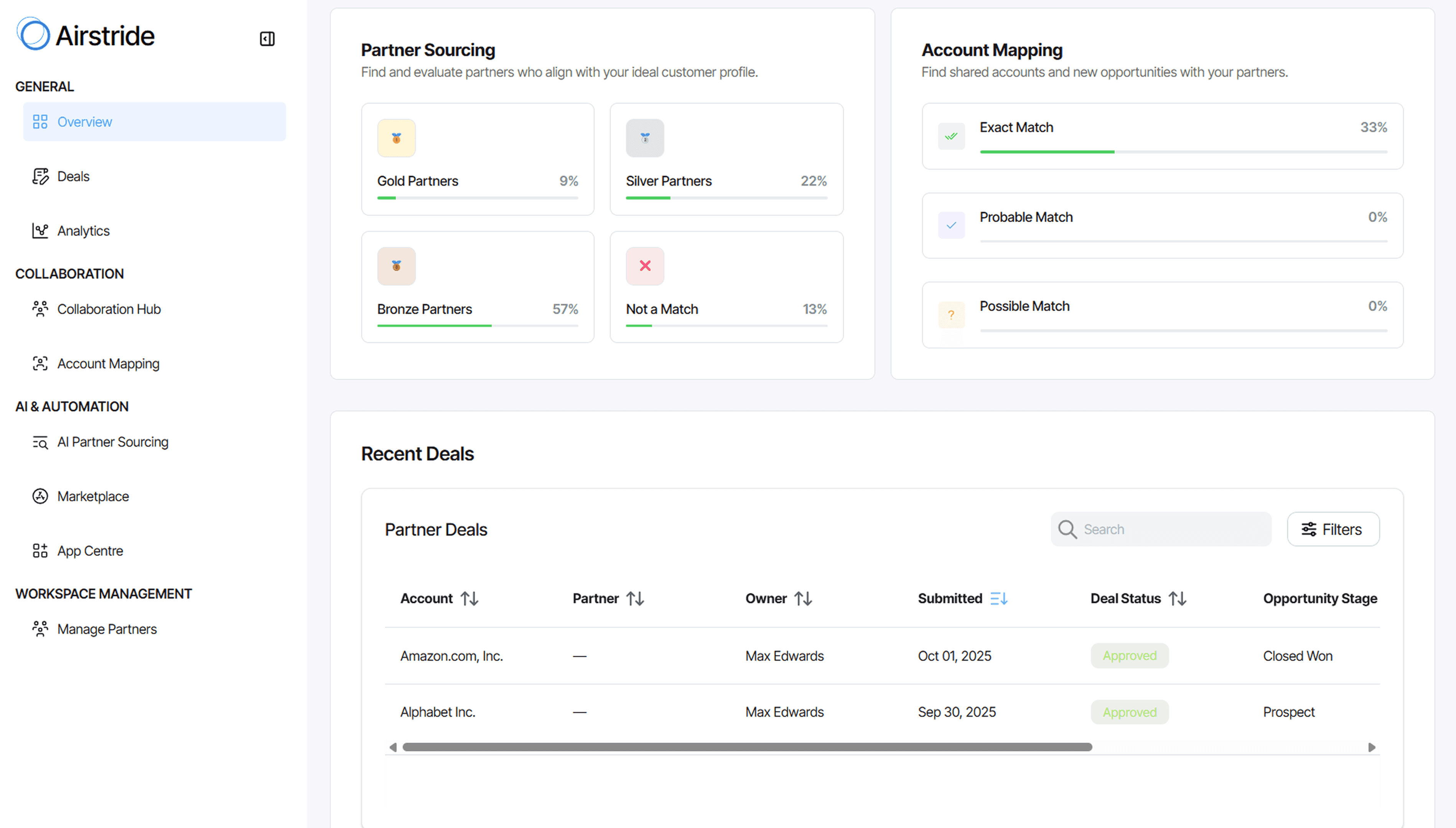Select the Gold Partners card
The height and width of the screenshot is (828, 1456).
(x=478, y=159)
